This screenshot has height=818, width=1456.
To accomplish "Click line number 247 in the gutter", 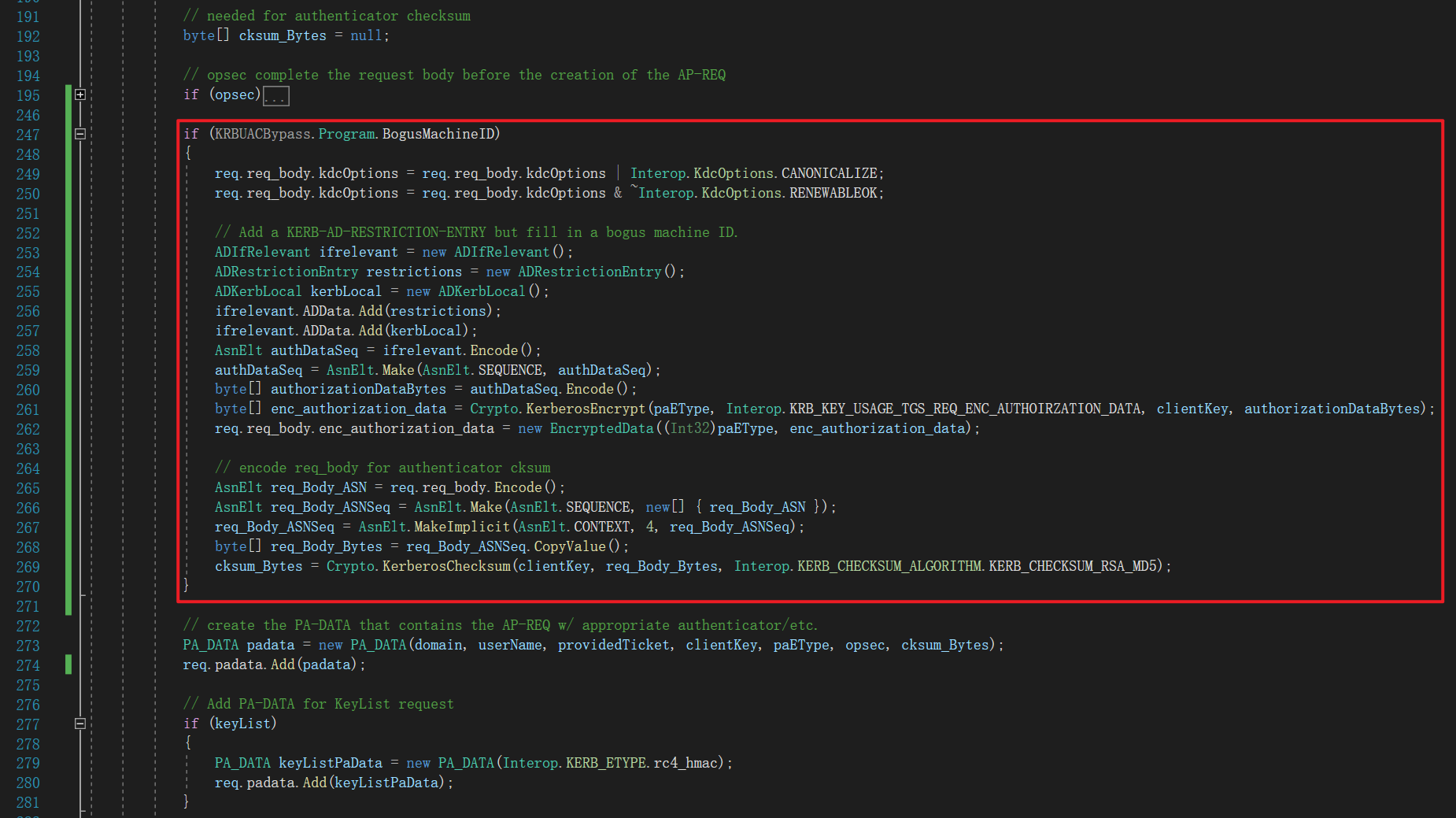I will pos(28,135).
